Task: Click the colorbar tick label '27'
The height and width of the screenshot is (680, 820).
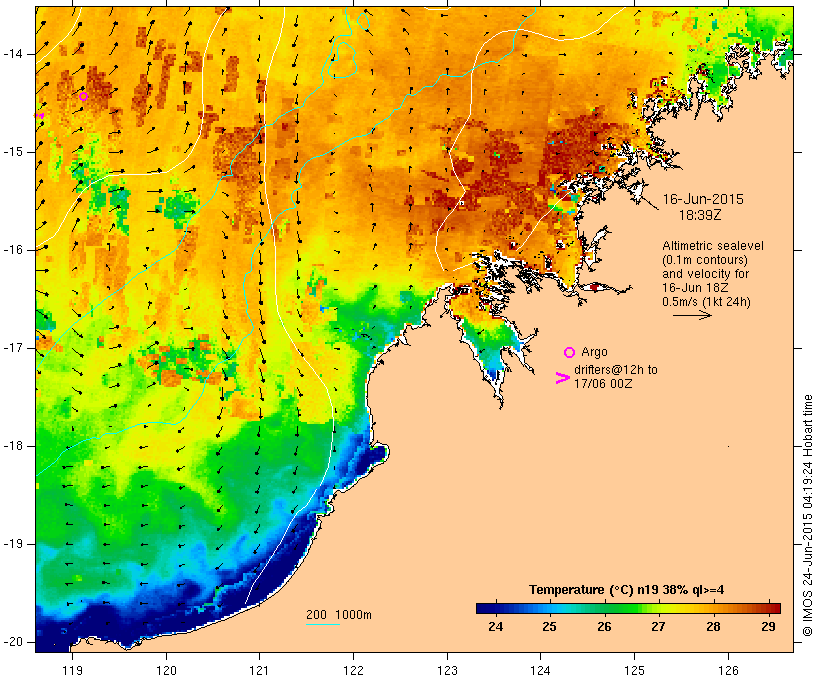Action: point(659,627)
